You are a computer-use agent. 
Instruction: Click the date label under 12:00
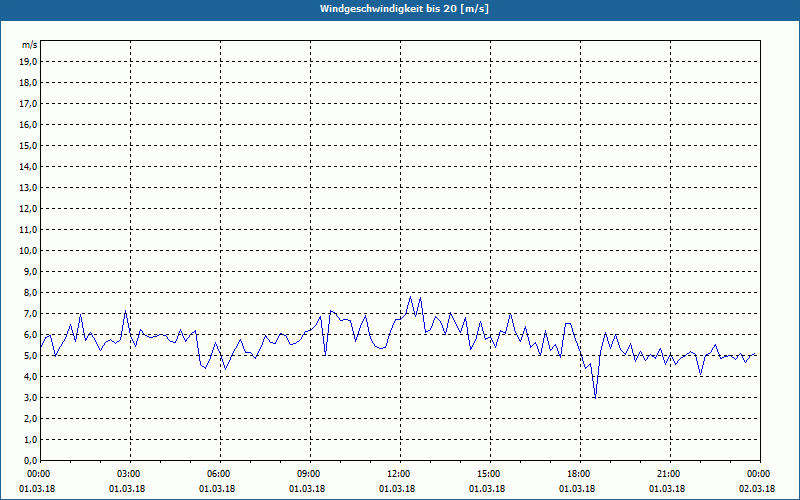tap(396, 489)
